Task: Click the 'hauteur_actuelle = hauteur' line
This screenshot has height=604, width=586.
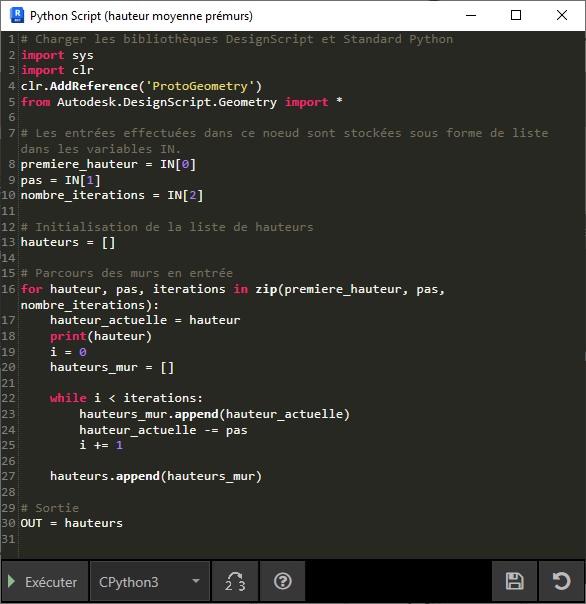Action: pos(145,320)
